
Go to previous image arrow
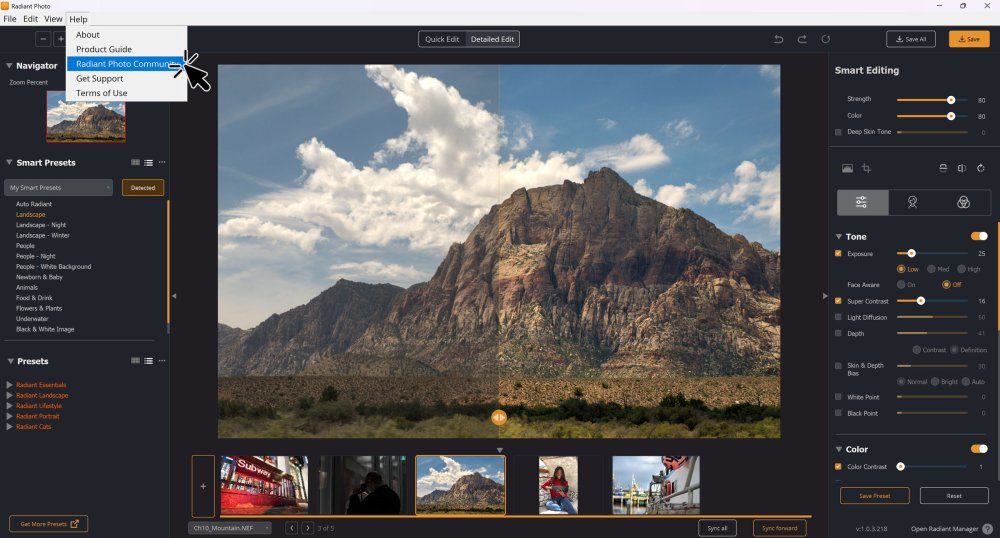[291, 528]
